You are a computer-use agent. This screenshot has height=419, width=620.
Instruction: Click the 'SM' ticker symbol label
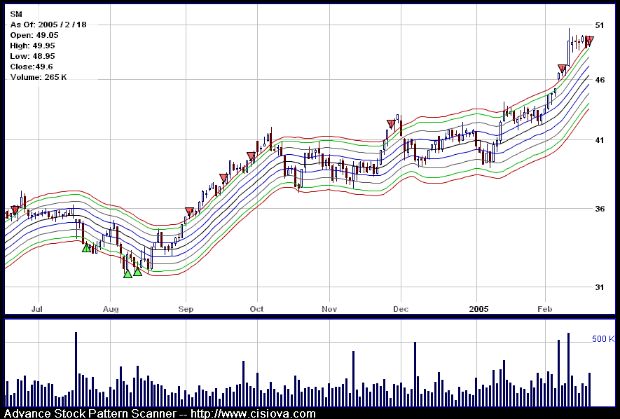(x=16, y=14)
